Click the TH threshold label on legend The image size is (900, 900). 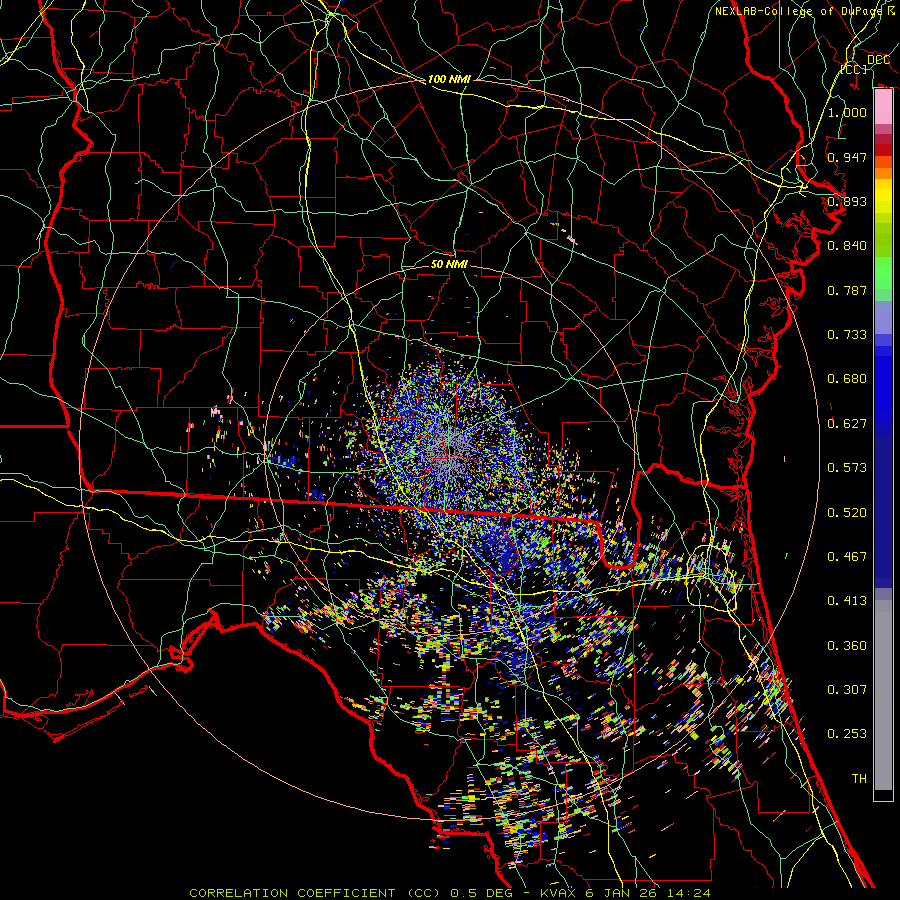tap(858, 778)
